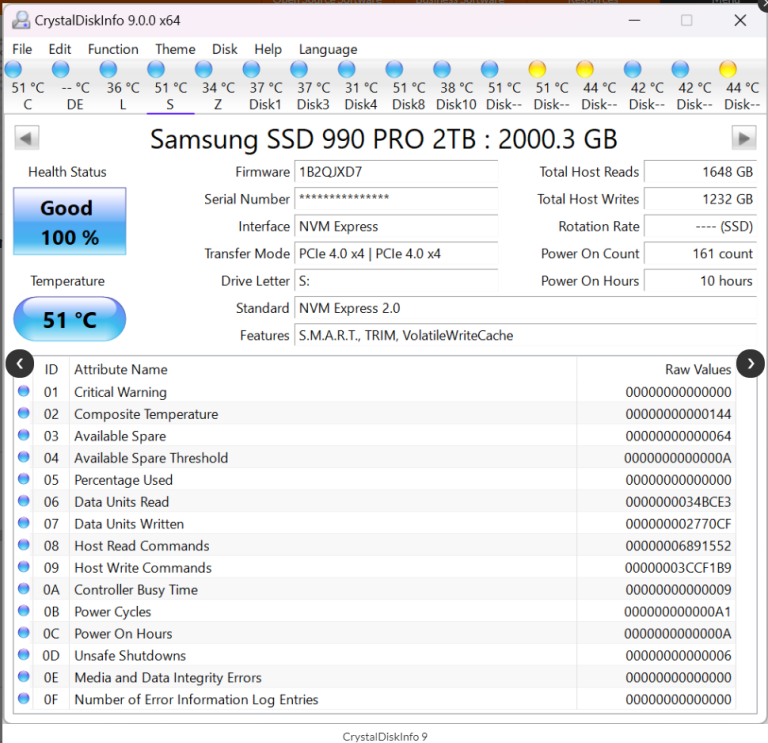Select the DE disk with no temperature
Screen dimensions: 768x743
click(61, 69)
